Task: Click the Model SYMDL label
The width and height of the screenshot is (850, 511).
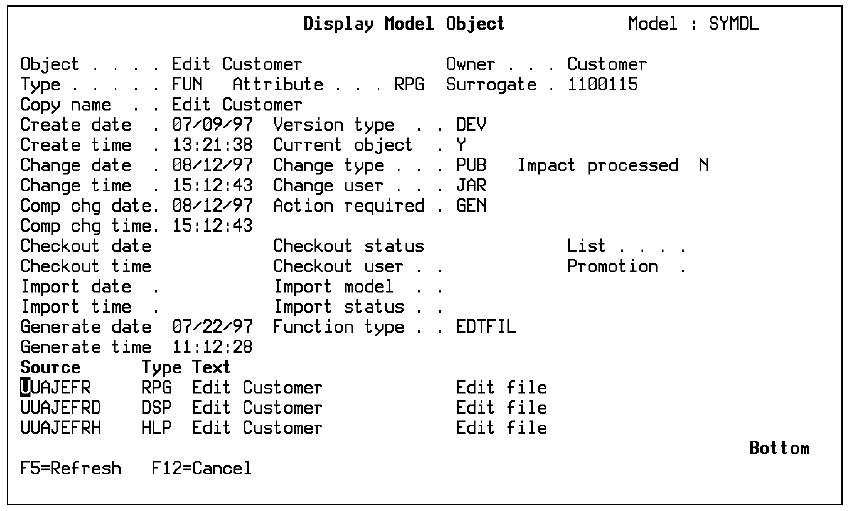Action: point(693,24)
